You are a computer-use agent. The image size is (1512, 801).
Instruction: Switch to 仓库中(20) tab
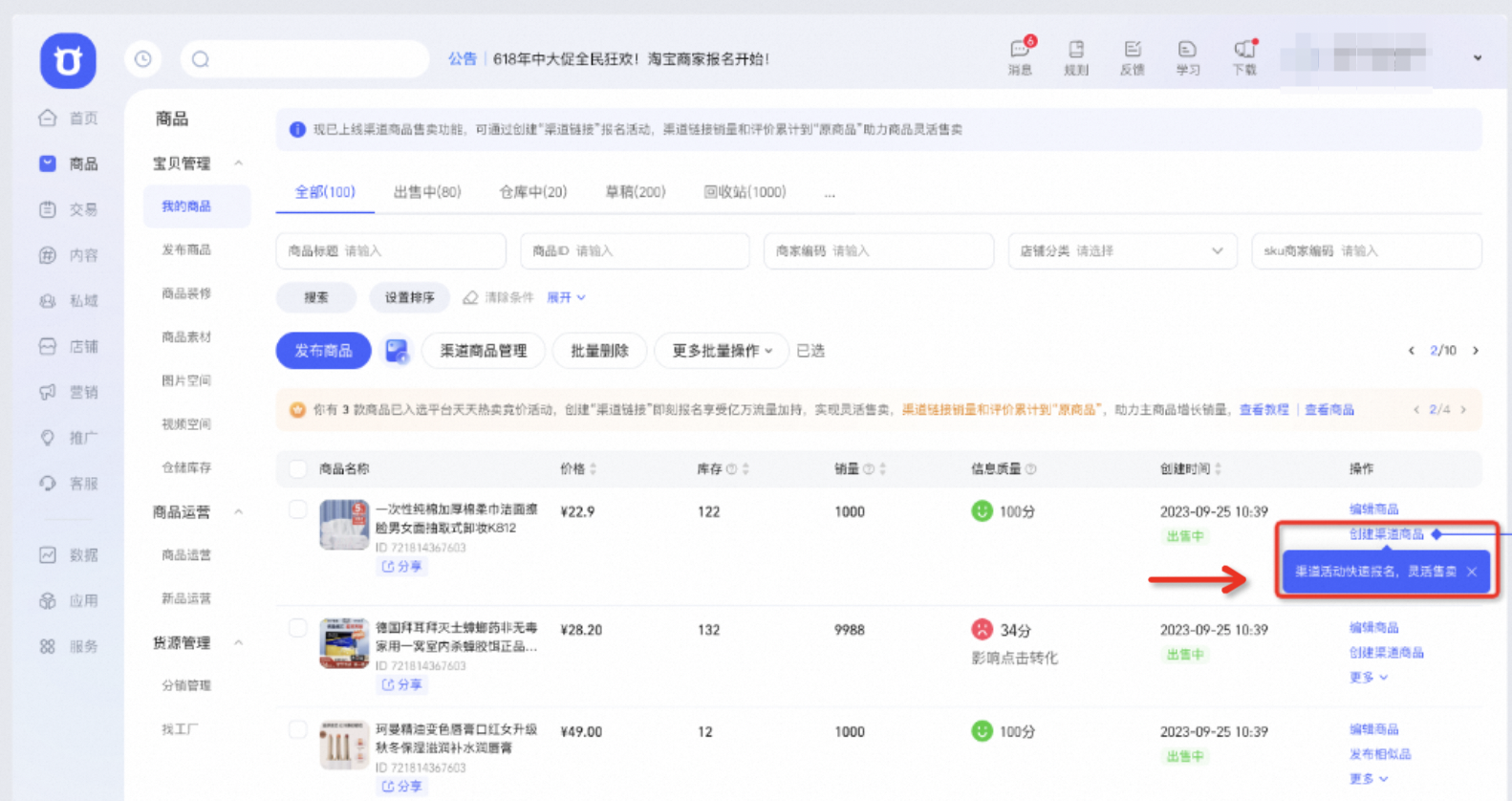coord(532,192)
